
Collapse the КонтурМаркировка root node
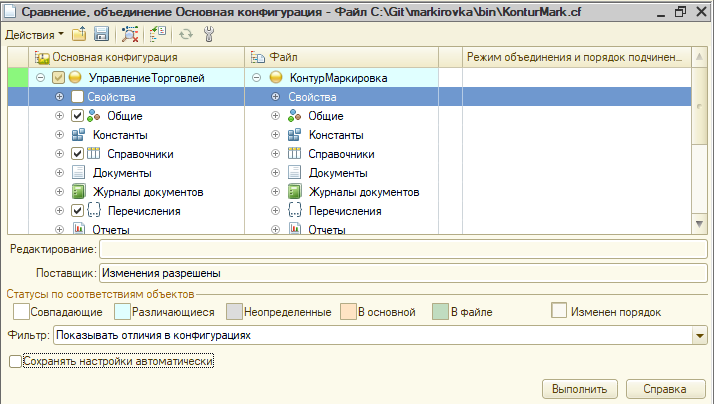[x=256, y=77]
